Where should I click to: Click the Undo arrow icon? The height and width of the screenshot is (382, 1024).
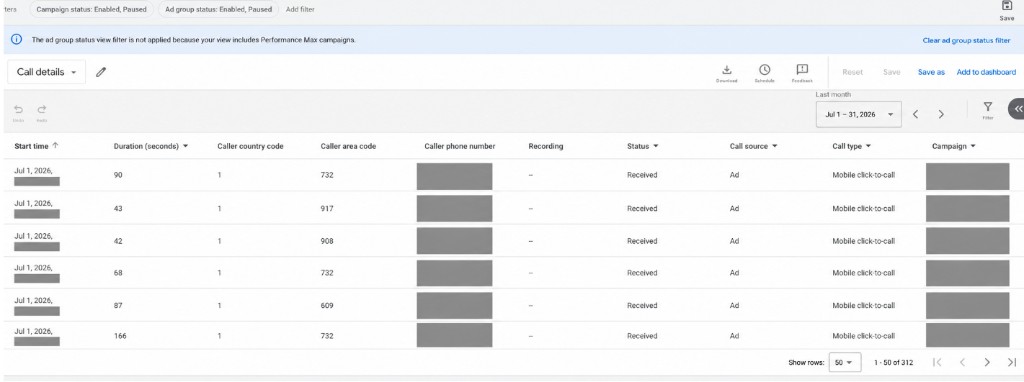(19, 110)
